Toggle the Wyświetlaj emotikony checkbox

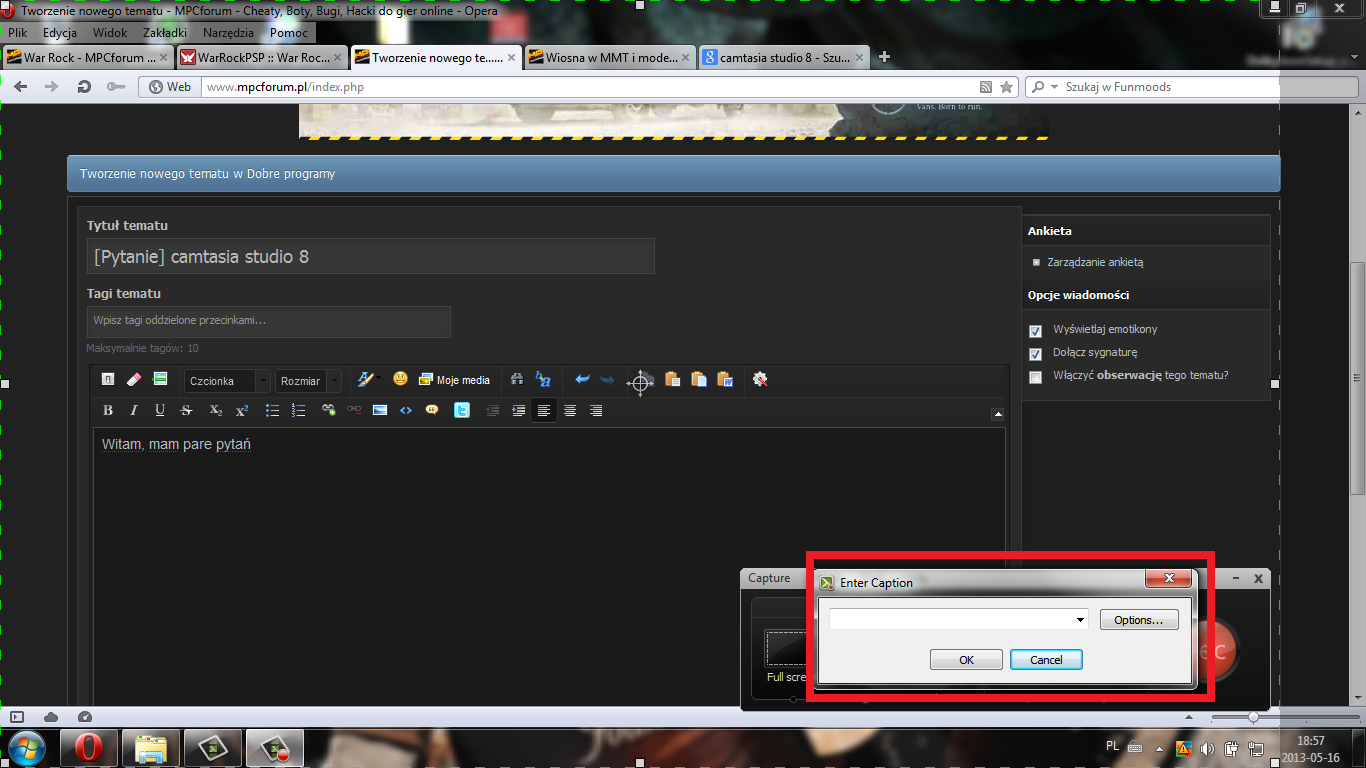click(x=1036, y=331)
